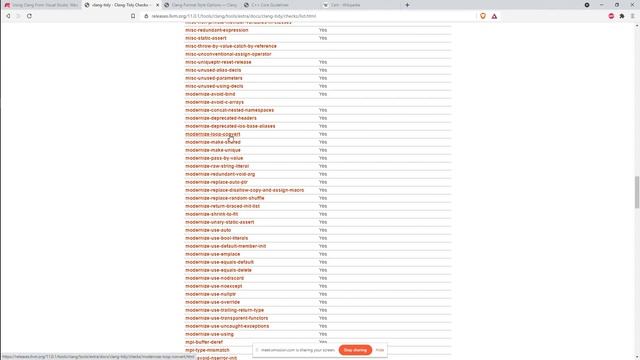This screenshot has width=640, height=360.
Task: Bookmark this page using the bookmark icon
Action: (x=133, y=16)
